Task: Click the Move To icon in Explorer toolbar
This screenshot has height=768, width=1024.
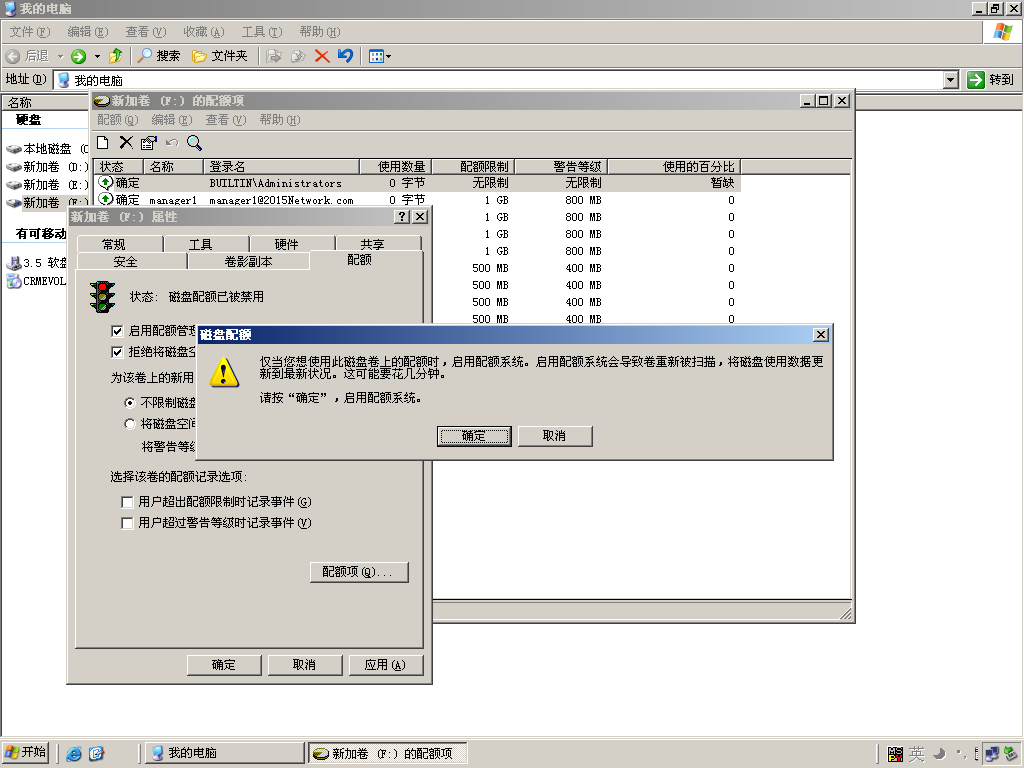Action: coord(274,56)
